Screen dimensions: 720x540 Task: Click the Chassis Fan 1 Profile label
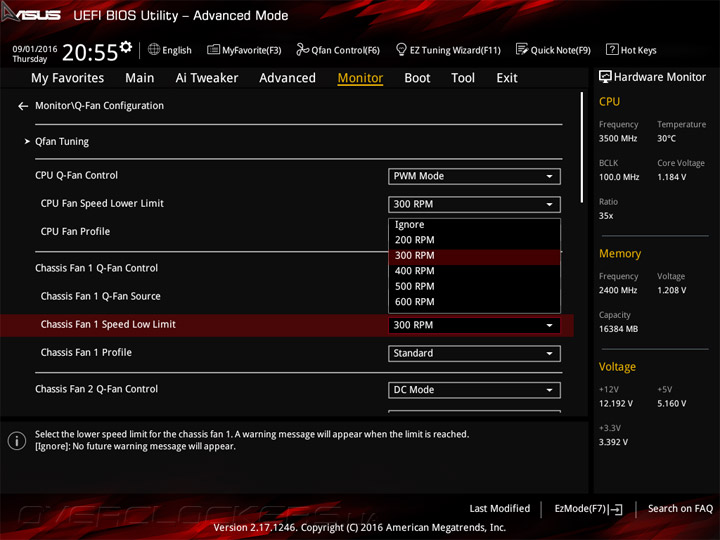click(86, 353)
